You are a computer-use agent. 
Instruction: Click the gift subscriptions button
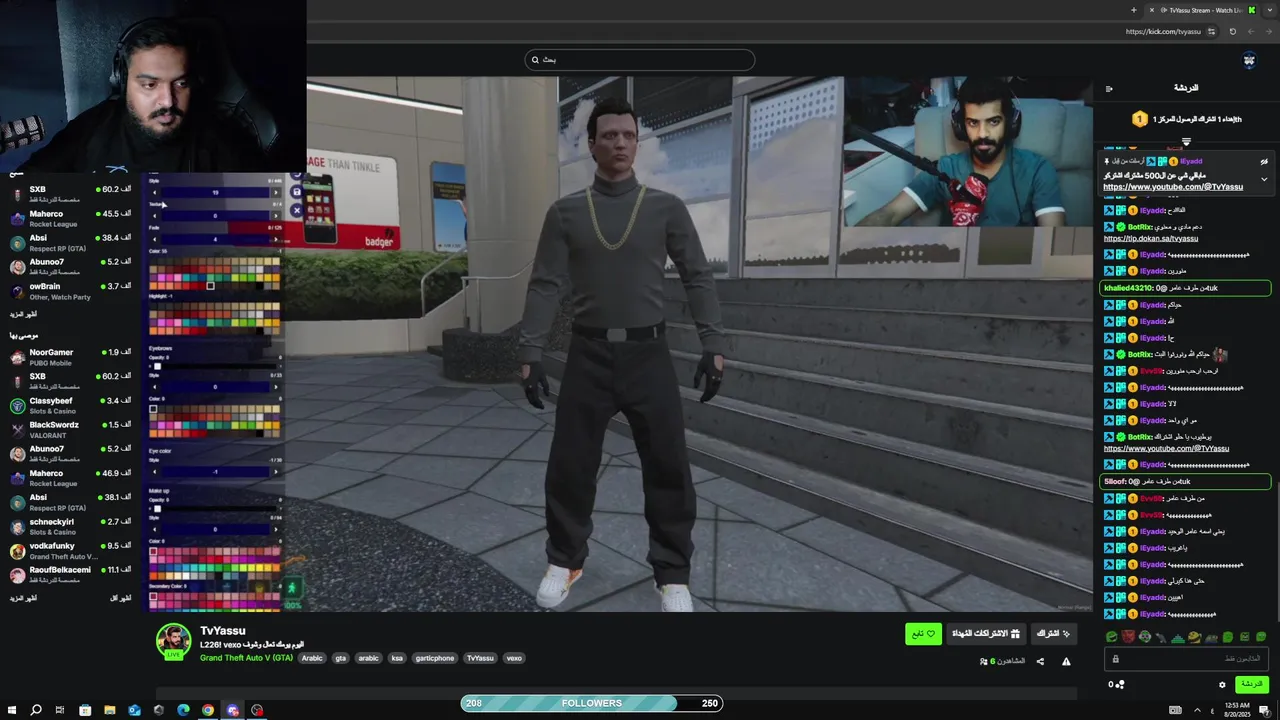click(986, 634)
